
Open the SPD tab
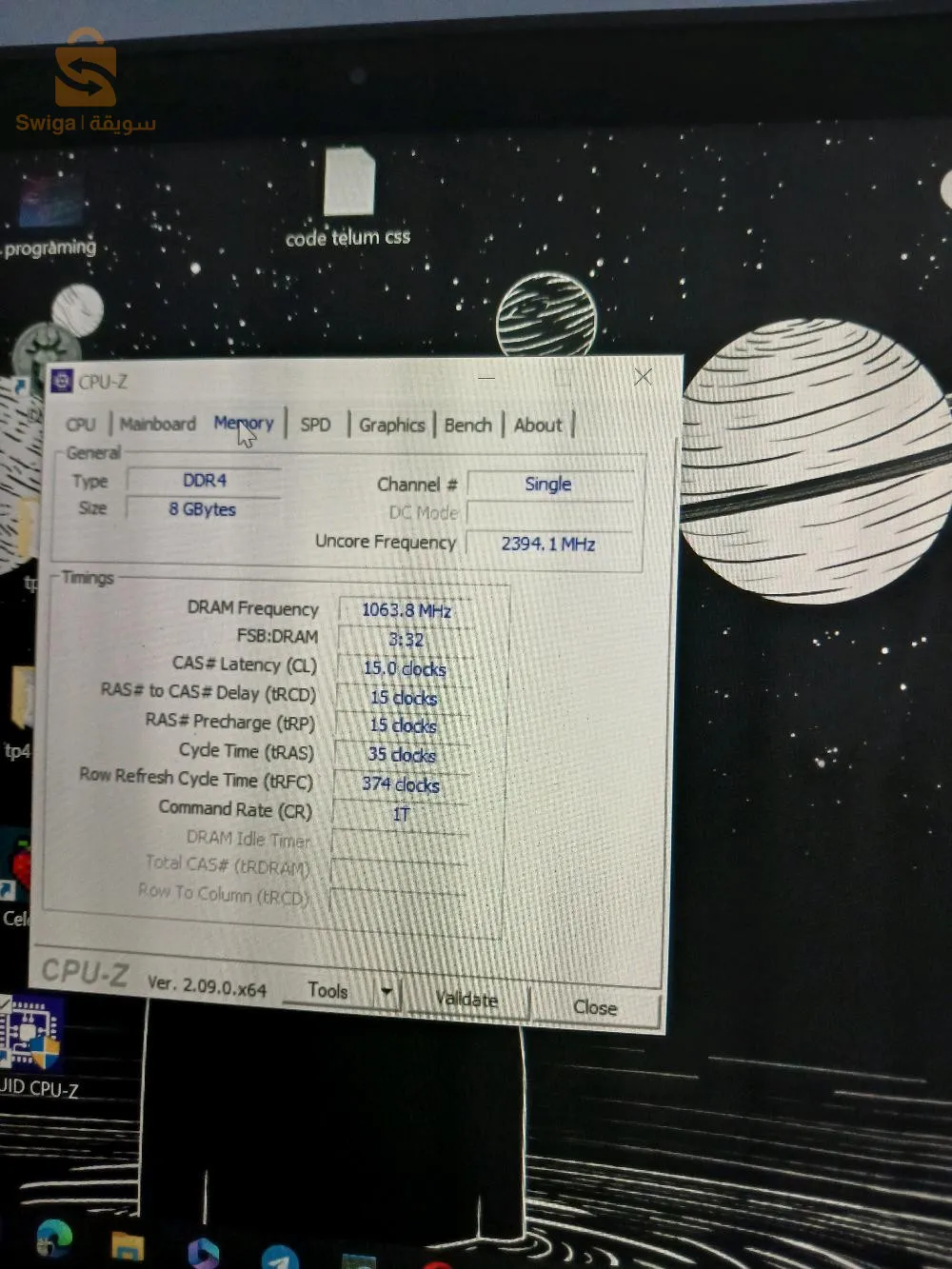[x=315, y=425]
